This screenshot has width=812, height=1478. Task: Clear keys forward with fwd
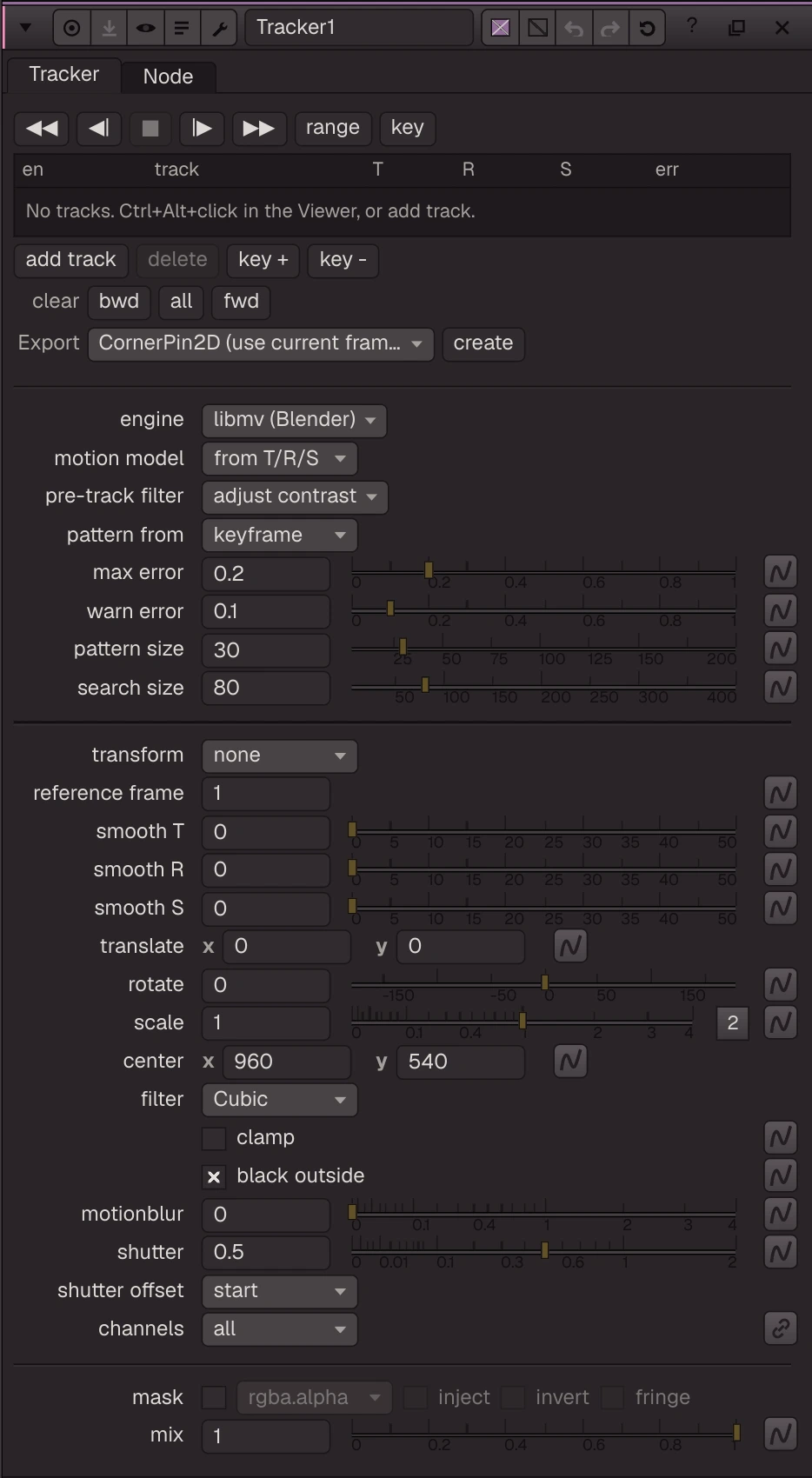click(241, 302)
